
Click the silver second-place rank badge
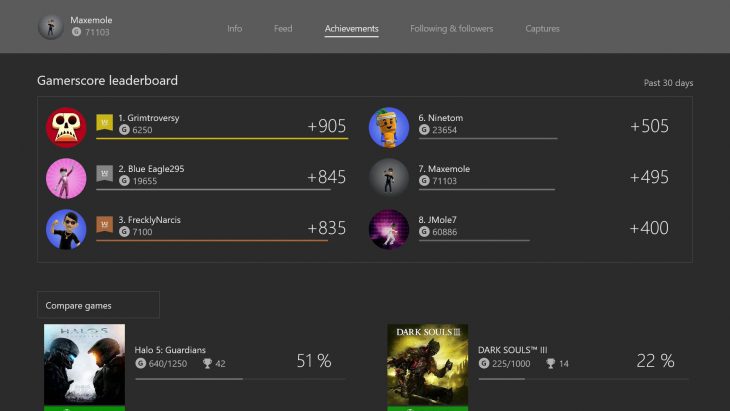(104, 174)
